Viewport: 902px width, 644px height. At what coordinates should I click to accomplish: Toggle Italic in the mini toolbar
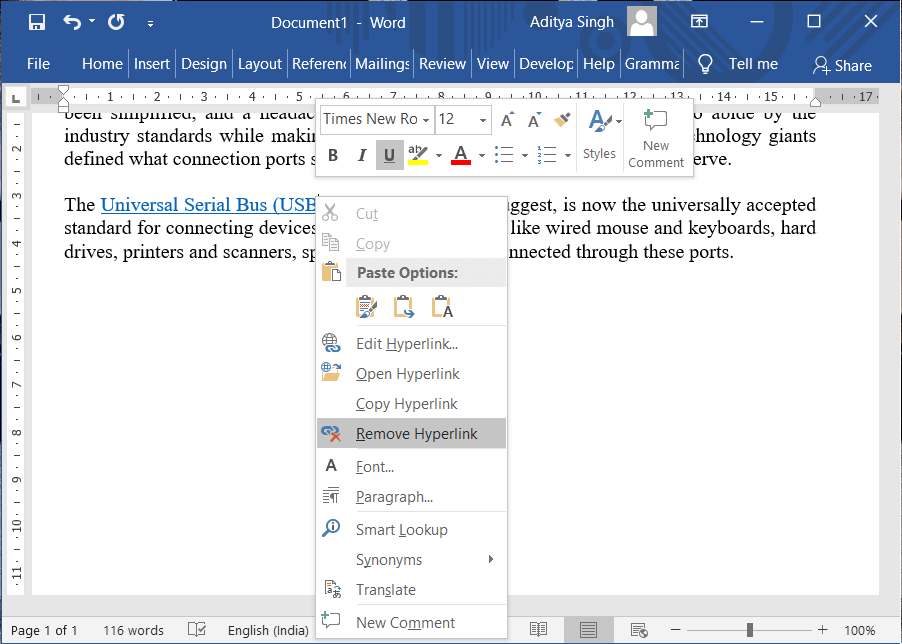[361, 155]
